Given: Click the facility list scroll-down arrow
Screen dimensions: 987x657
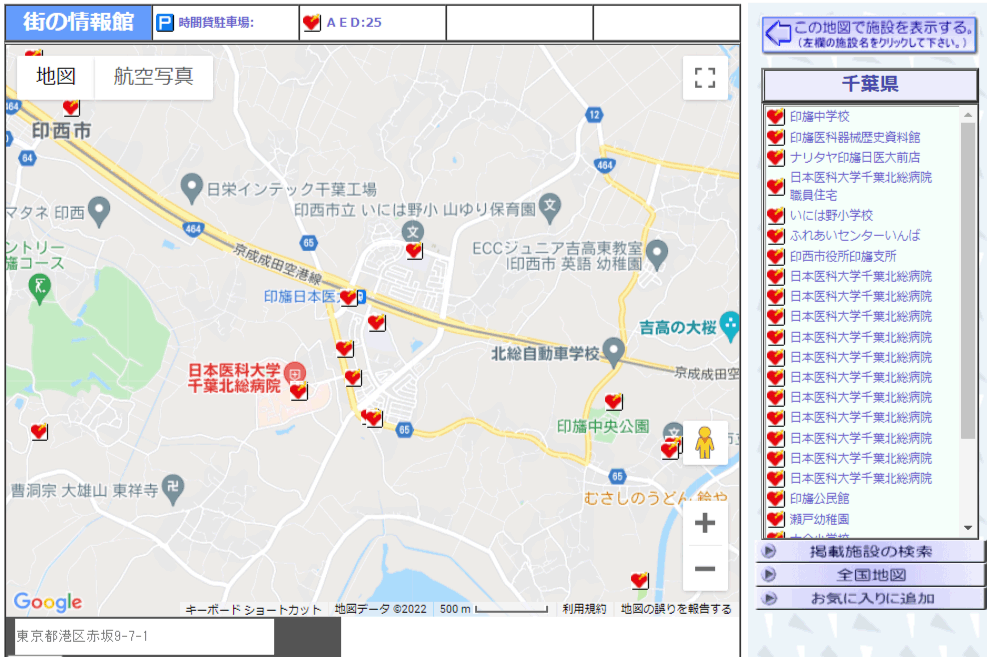Looking at the screenshot, I should tap(968, 528).
